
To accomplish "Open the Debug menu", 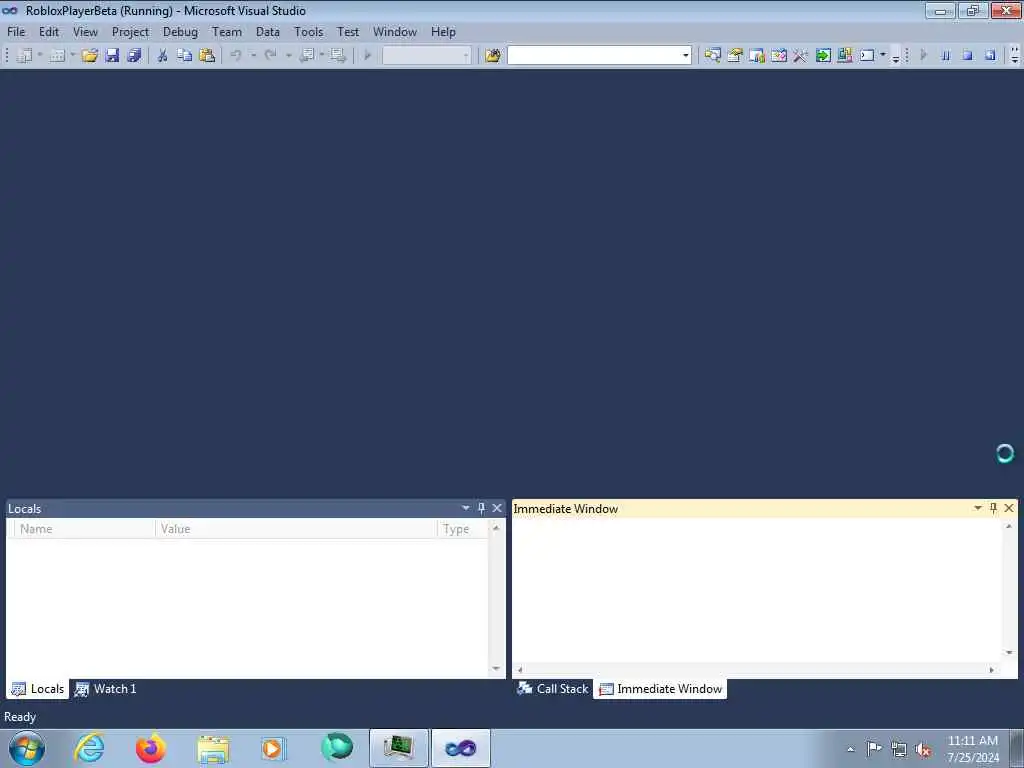I will 180,31.
